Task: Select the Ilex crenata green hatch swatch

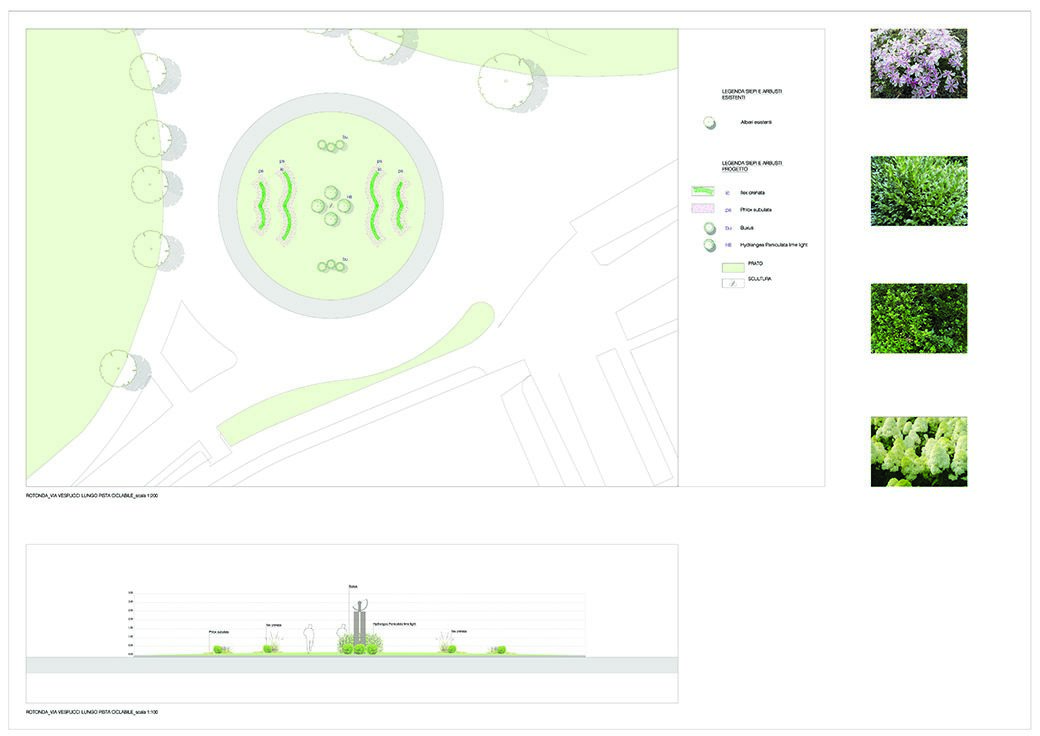Action: 702,192
